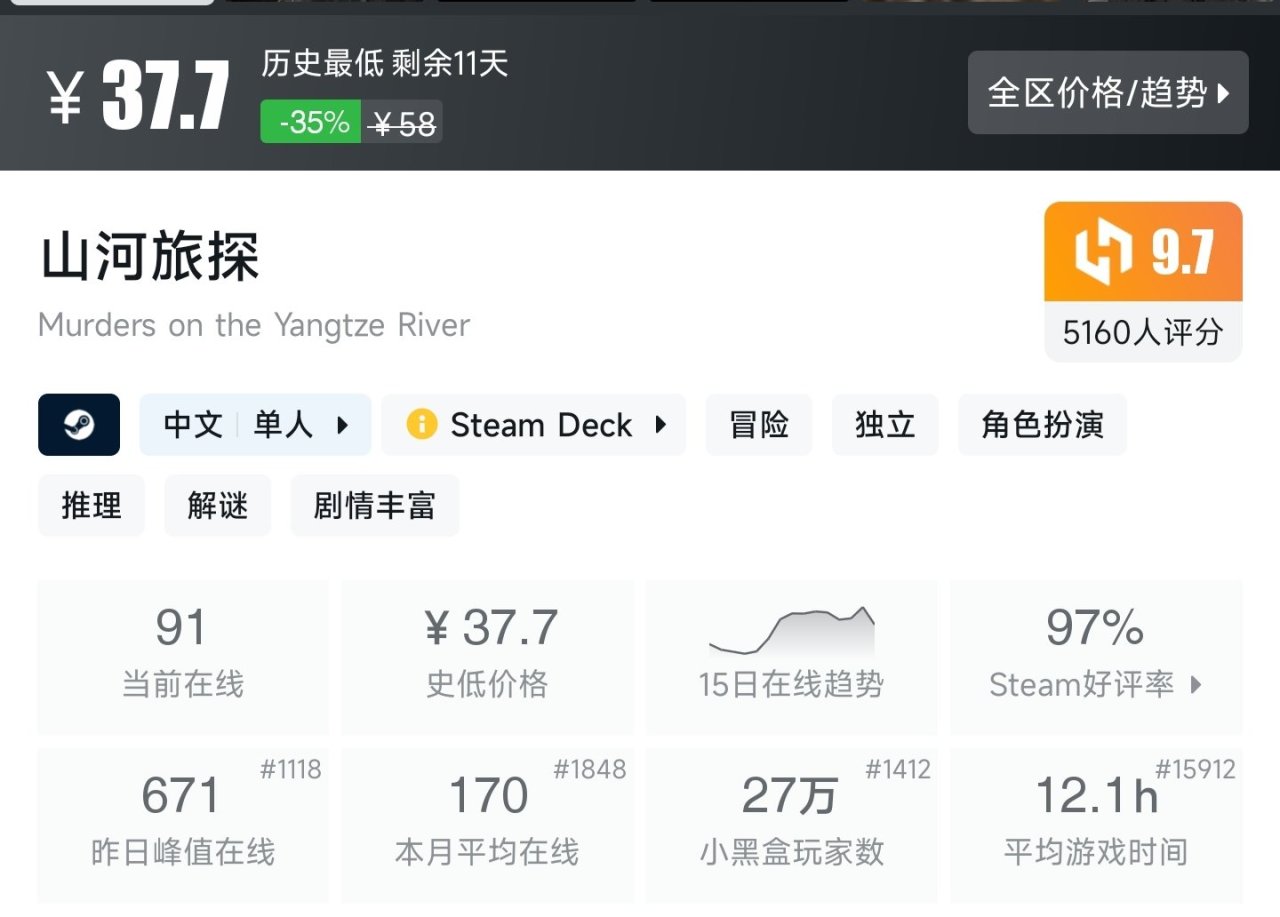Click the -35% discount badge

tap(312, 122)
